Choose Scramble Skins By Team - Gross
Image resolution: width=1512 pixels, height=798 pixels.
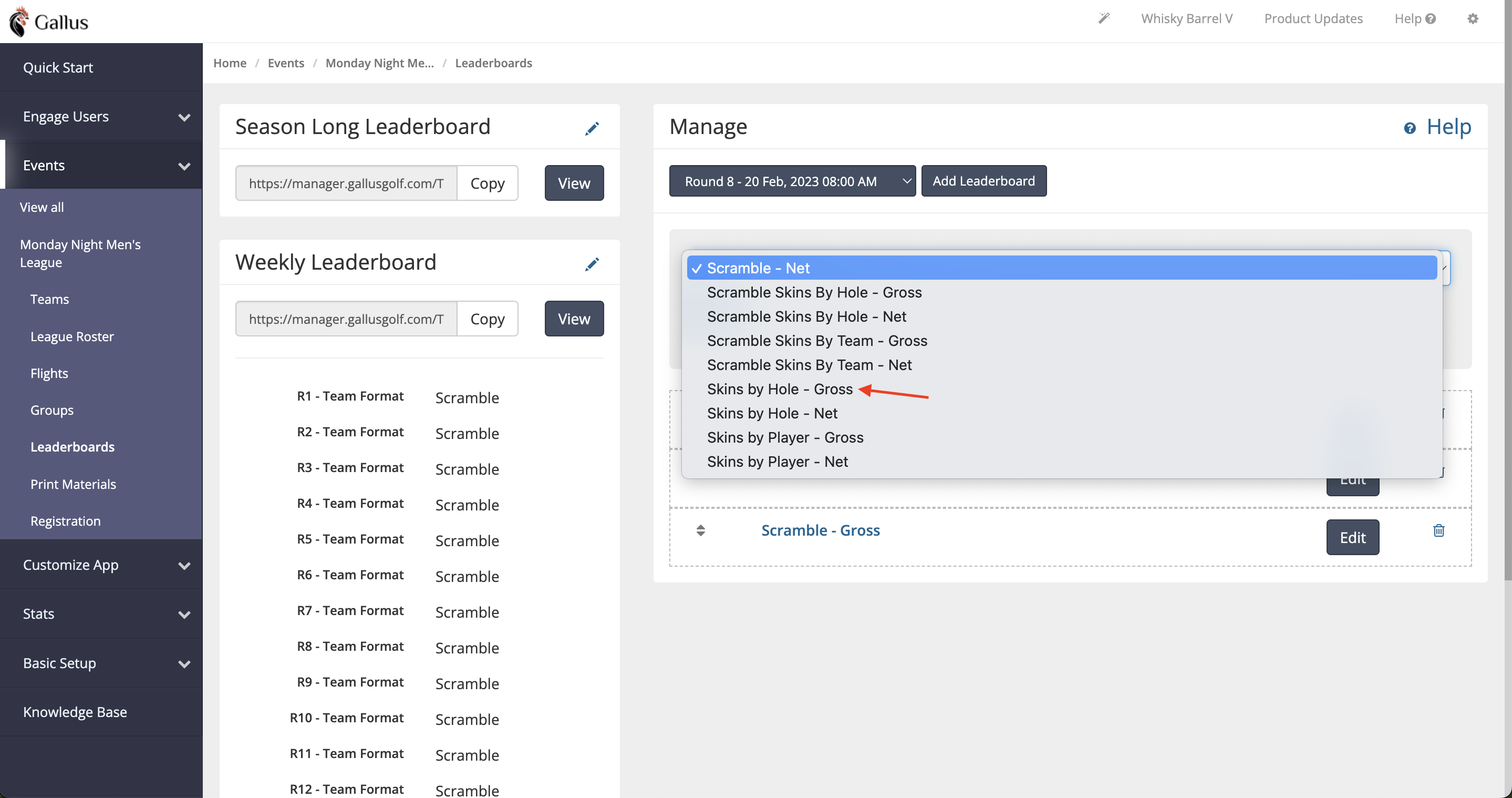tap(1061, 341)
